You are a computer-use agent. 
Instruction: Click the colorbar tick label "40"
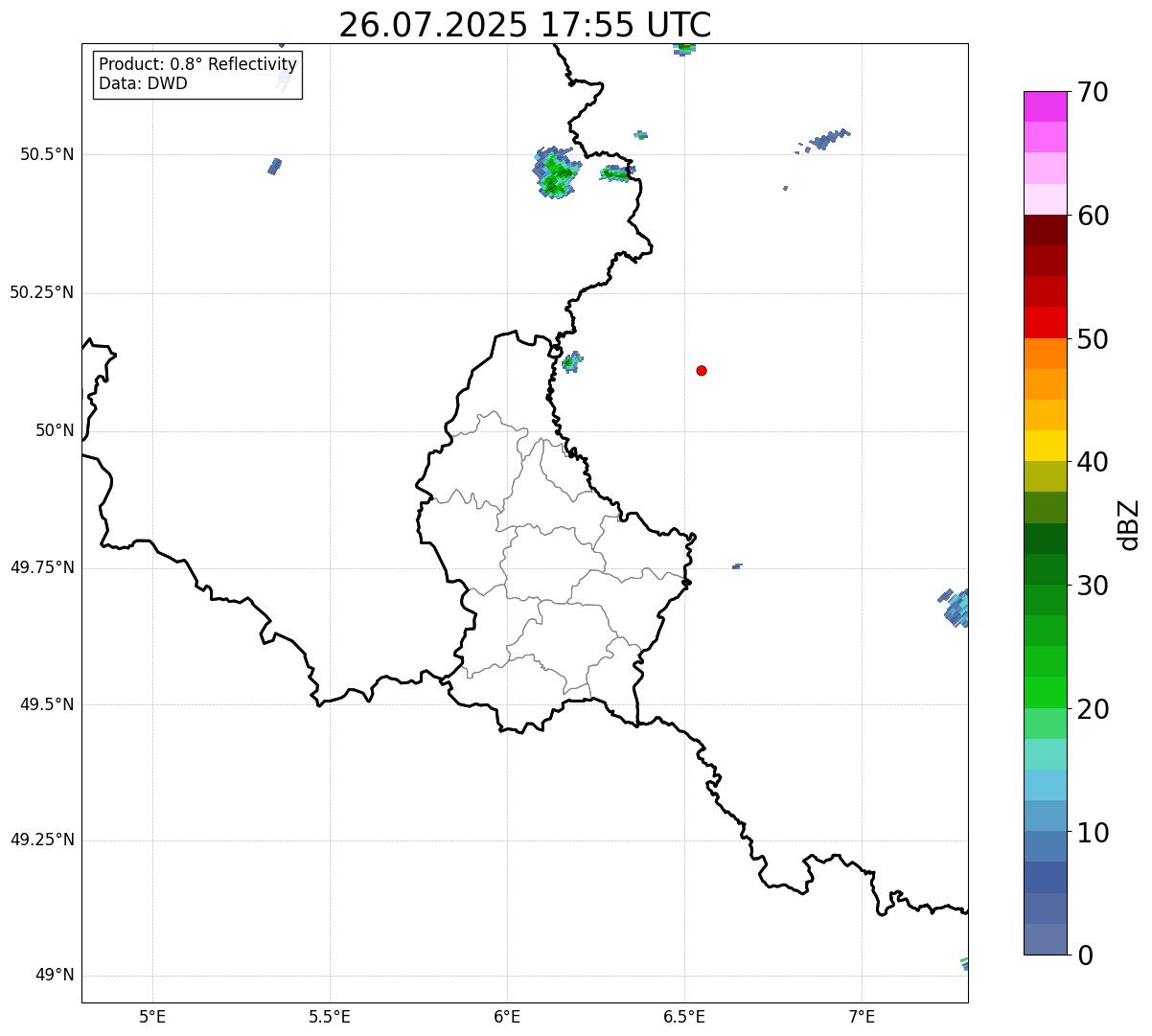click(1093, 462)
